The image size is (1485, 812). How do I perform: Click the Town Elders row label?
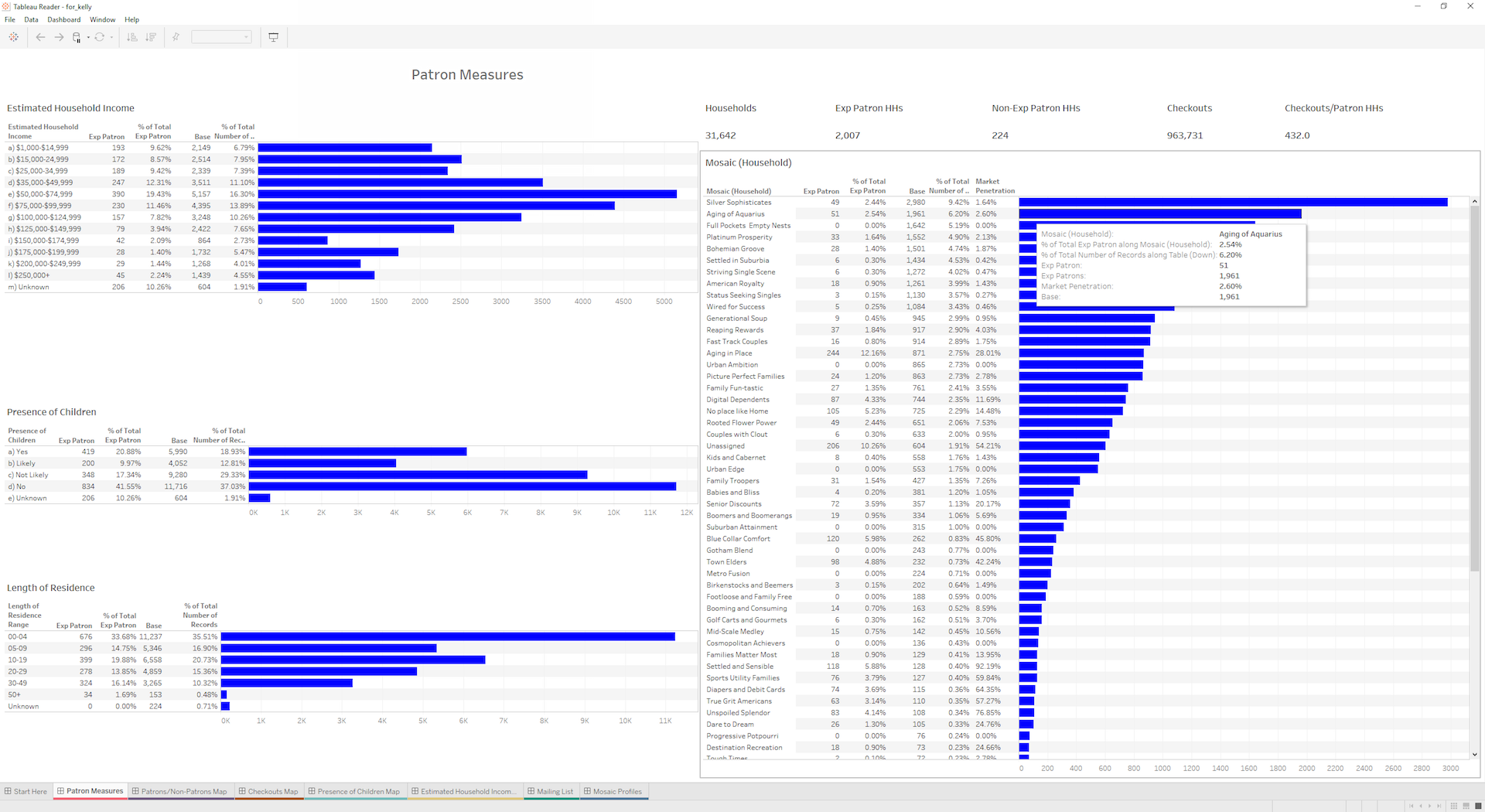coord(726,561)
